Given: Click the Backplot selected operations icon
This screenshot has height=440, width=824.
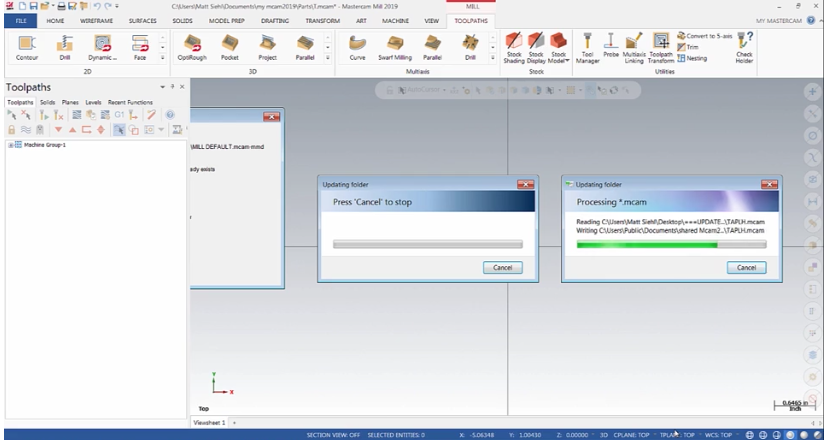Looking at the screenshot, I should (x=77, y=115).
